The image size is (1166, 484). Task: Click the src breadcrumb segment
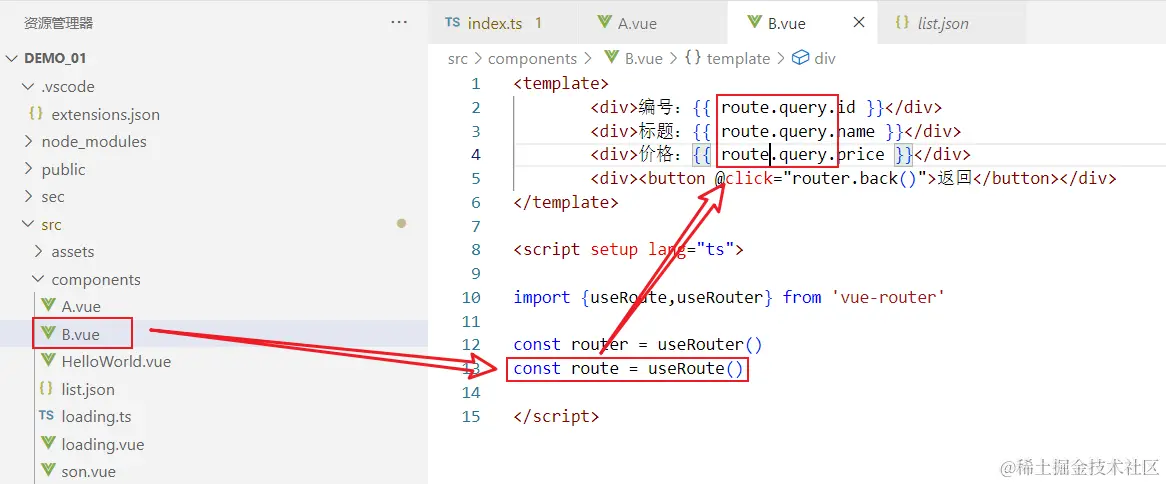pyautogui.click(x=458, y=59)
